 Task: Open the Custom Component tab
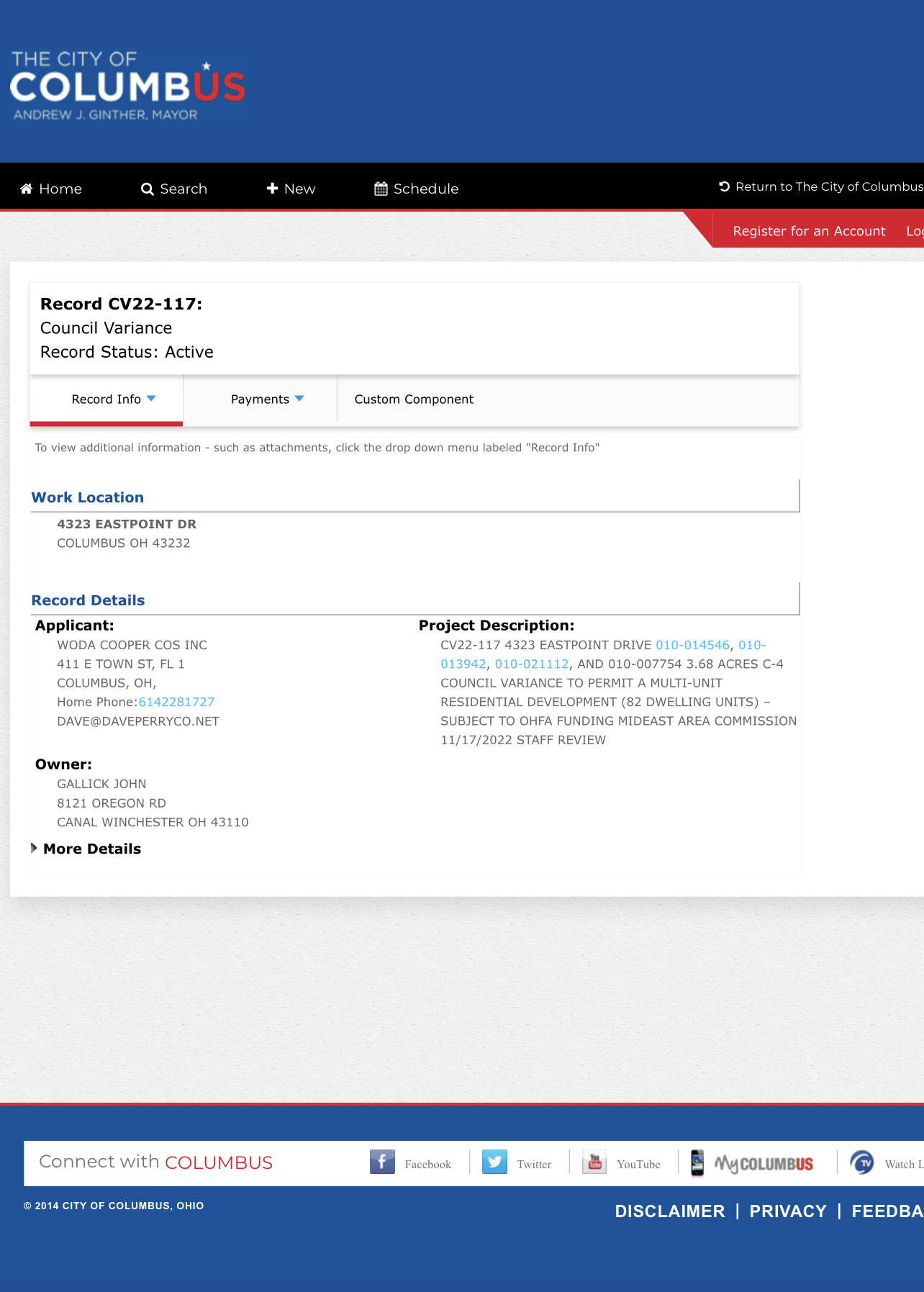coord(414,399)
